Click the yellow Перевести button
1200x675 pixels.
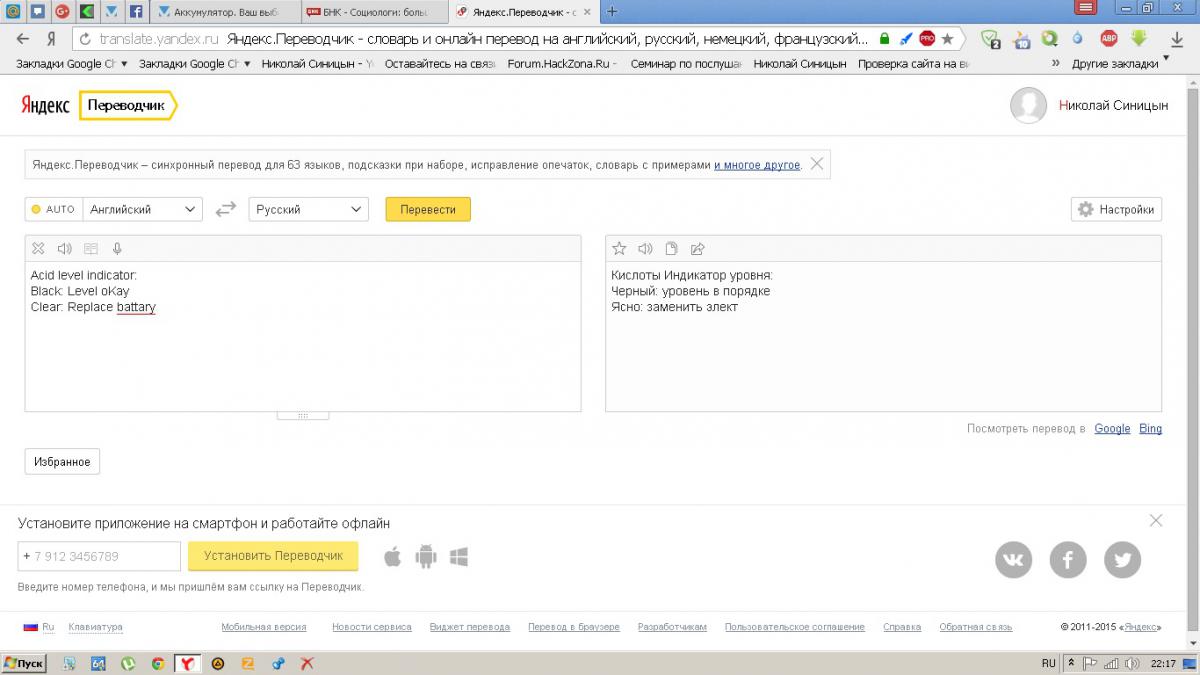coord(428,209)
